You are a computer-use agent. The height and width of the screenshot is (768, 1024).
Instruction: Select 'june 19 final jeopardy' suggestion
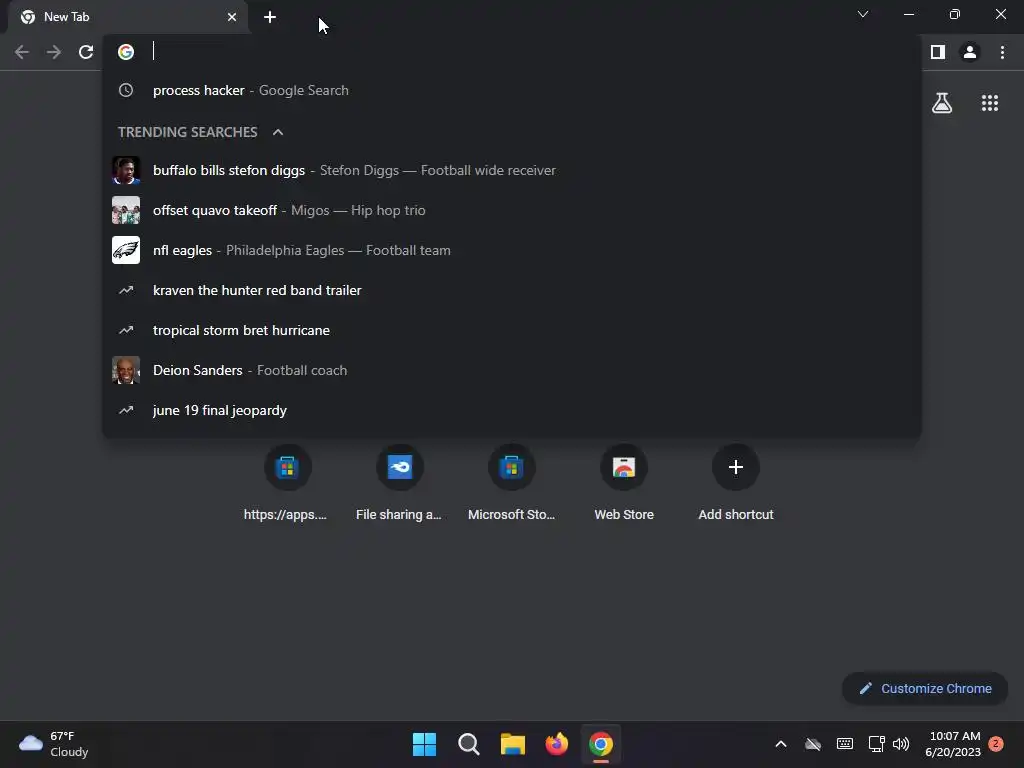[512, 410]
